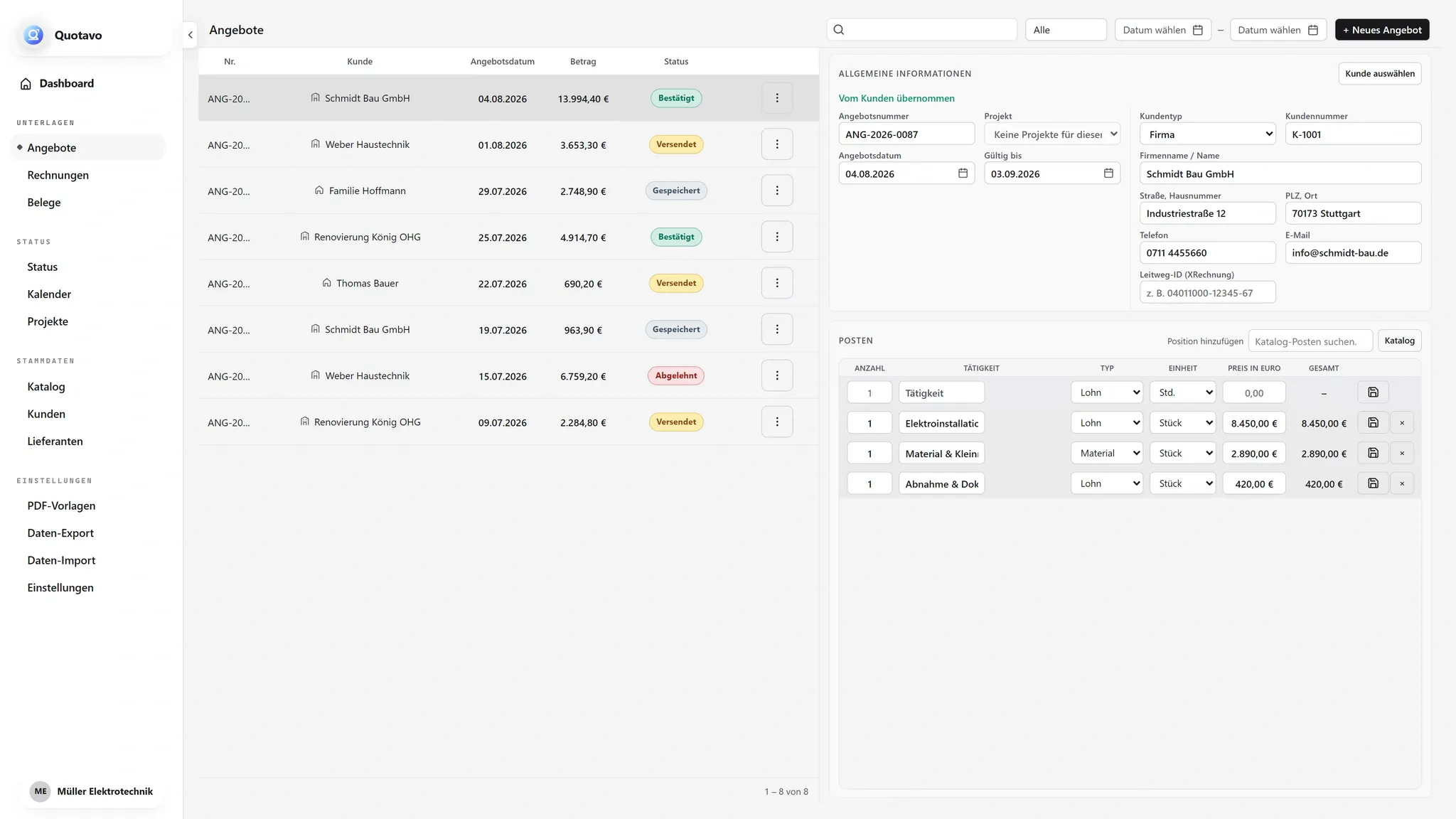The width and height of the screenshot is (1456, 819).
Task: Collapse the sidebar with the chevron button
Action: 190,35
